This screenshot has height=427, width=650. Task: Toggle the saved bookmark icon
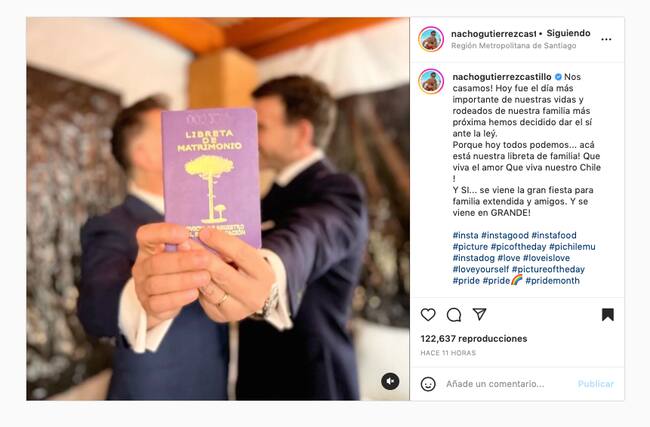[x=608, y=315]
